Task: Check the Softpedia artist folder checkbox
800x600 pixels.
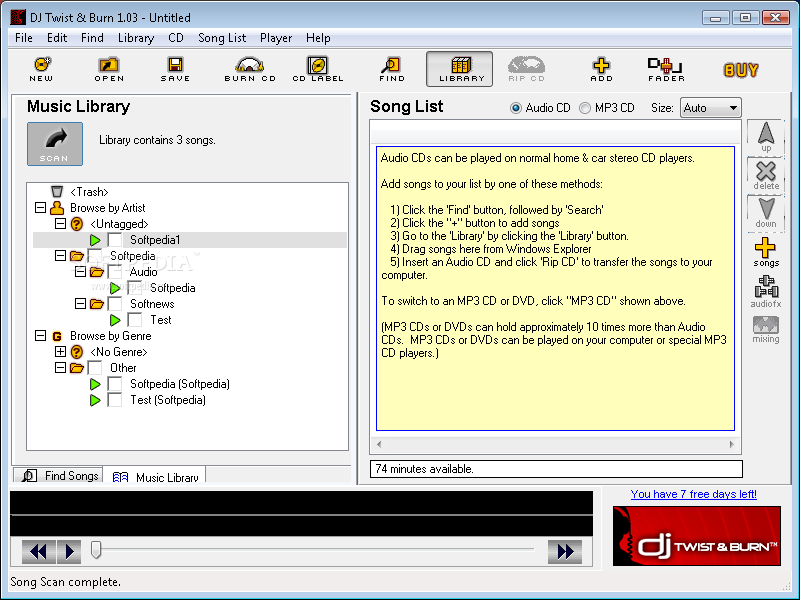Action: 95,256
